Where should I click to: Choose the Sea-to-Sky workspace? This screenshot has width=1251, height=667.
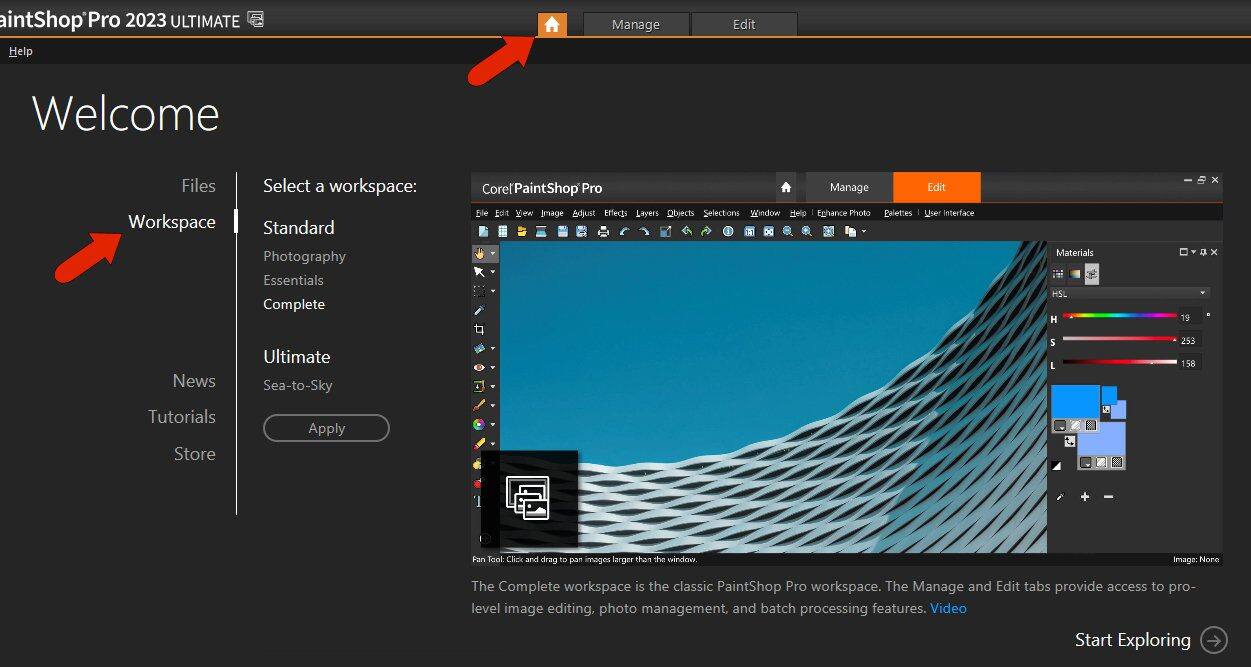coord(298,385)
